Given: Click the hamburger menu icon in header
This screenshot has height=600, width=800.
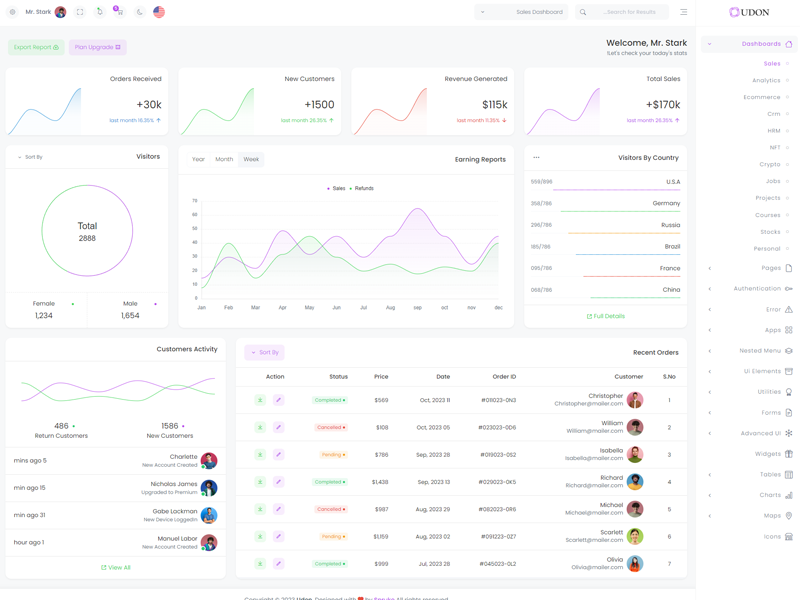Looking at the screenshot, I should 684,12.
